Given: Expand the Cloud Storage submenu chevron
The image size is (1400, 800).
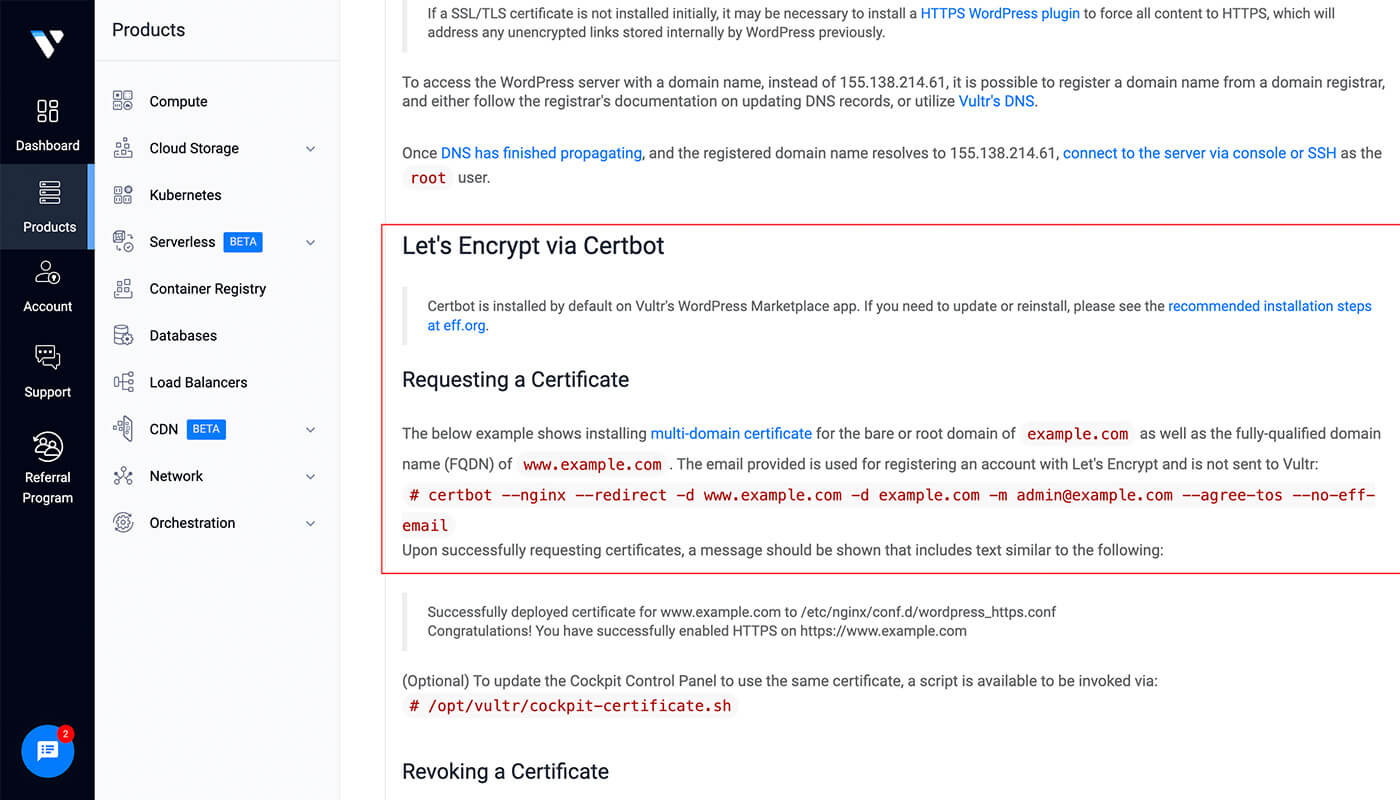Looking at the screenshot, I should tap(310, 149).
